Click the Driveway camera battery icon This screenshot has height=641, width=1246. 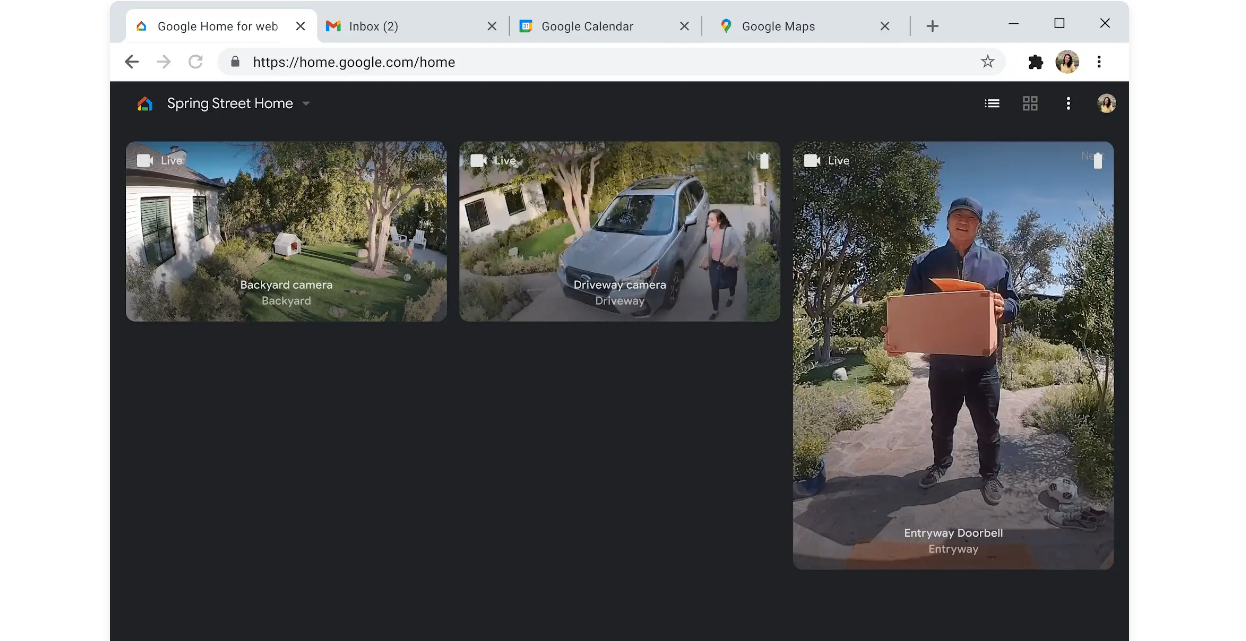pyautogui.click(x=765, y=161)
